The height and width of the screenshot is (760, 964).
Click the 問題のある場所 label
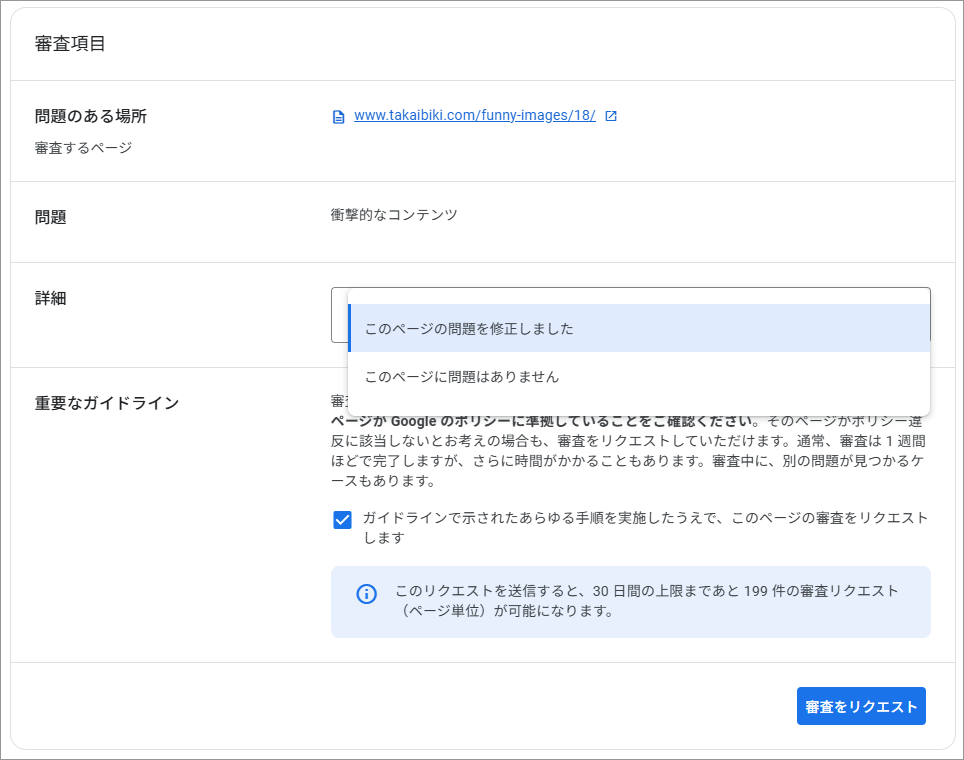click(x=91, y=116)
